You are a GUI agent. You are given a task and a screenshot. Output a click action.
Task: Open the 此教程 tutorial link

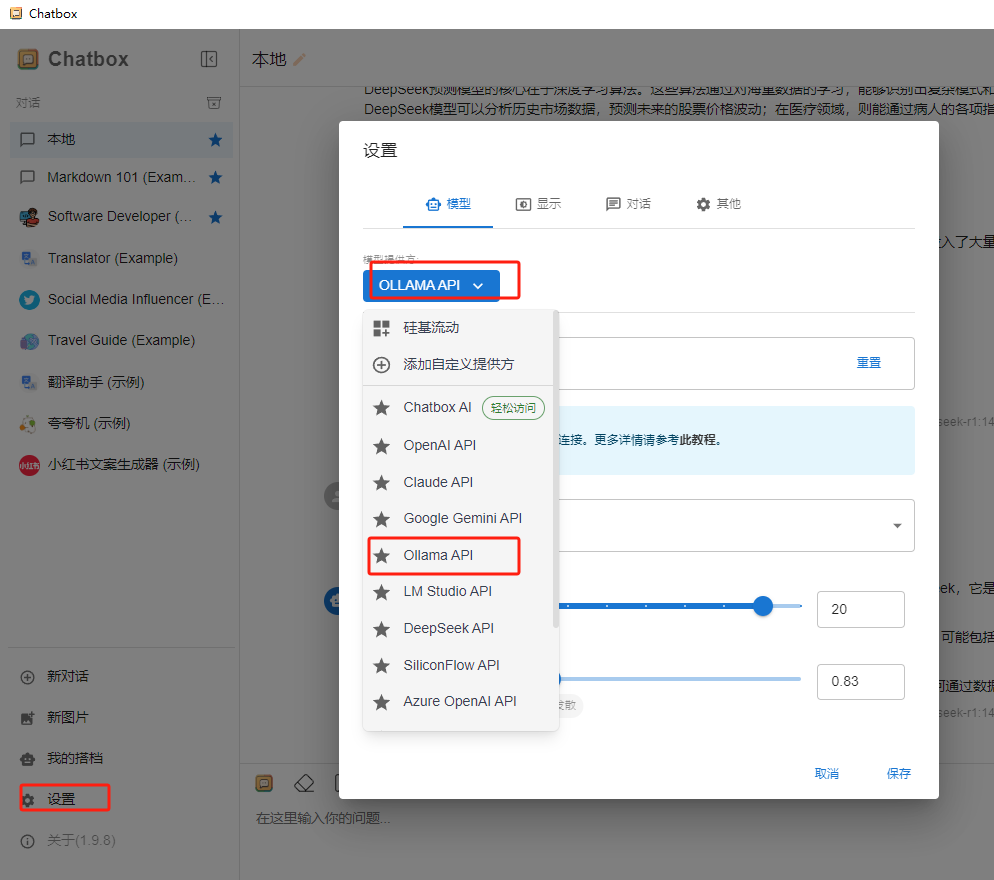pyautogui.click(x=699, y=440)
